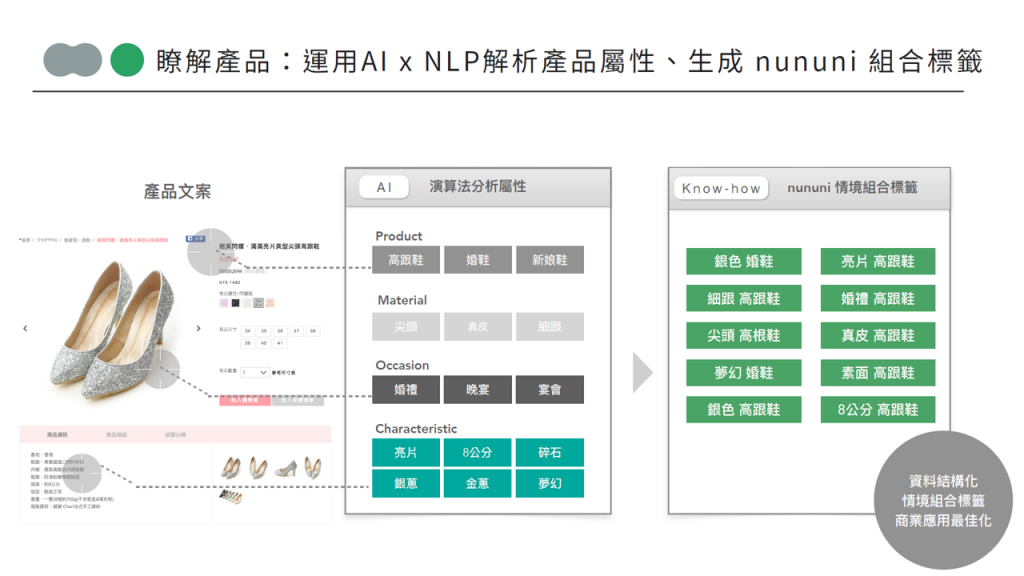This screenshot has height=576, width=1024.
Task: Select the 銀蔥 Characteristic tag
Action: [x=406, y=483]
